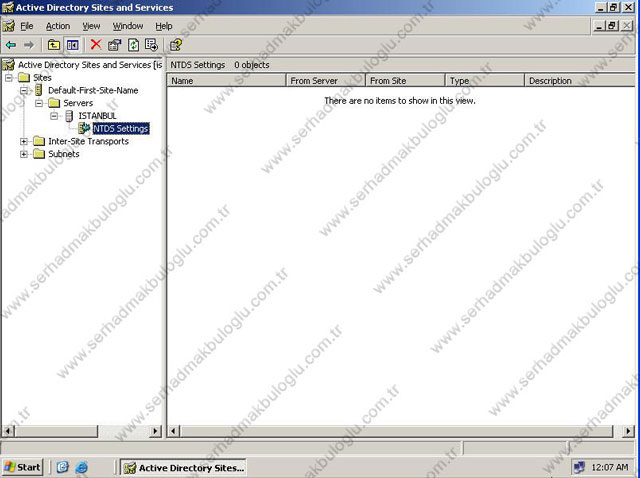Click the red Delete icon in toolbar
The width and height of the screenshot is (640, 478).
pyautogui.click(x=96, y=44)
